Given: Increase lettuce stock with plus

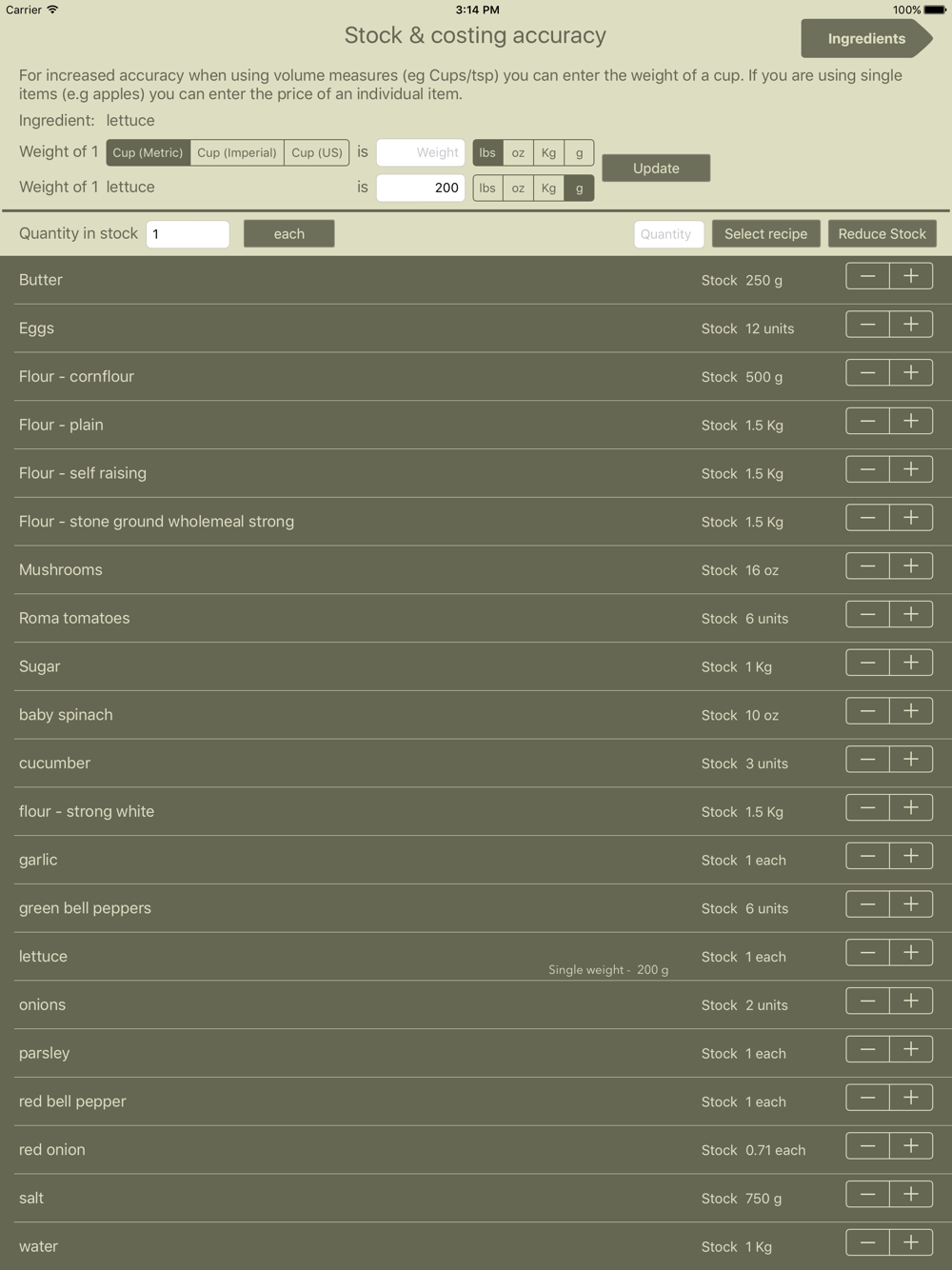Looking at the screenshot, I should click(x=911, y=953).
